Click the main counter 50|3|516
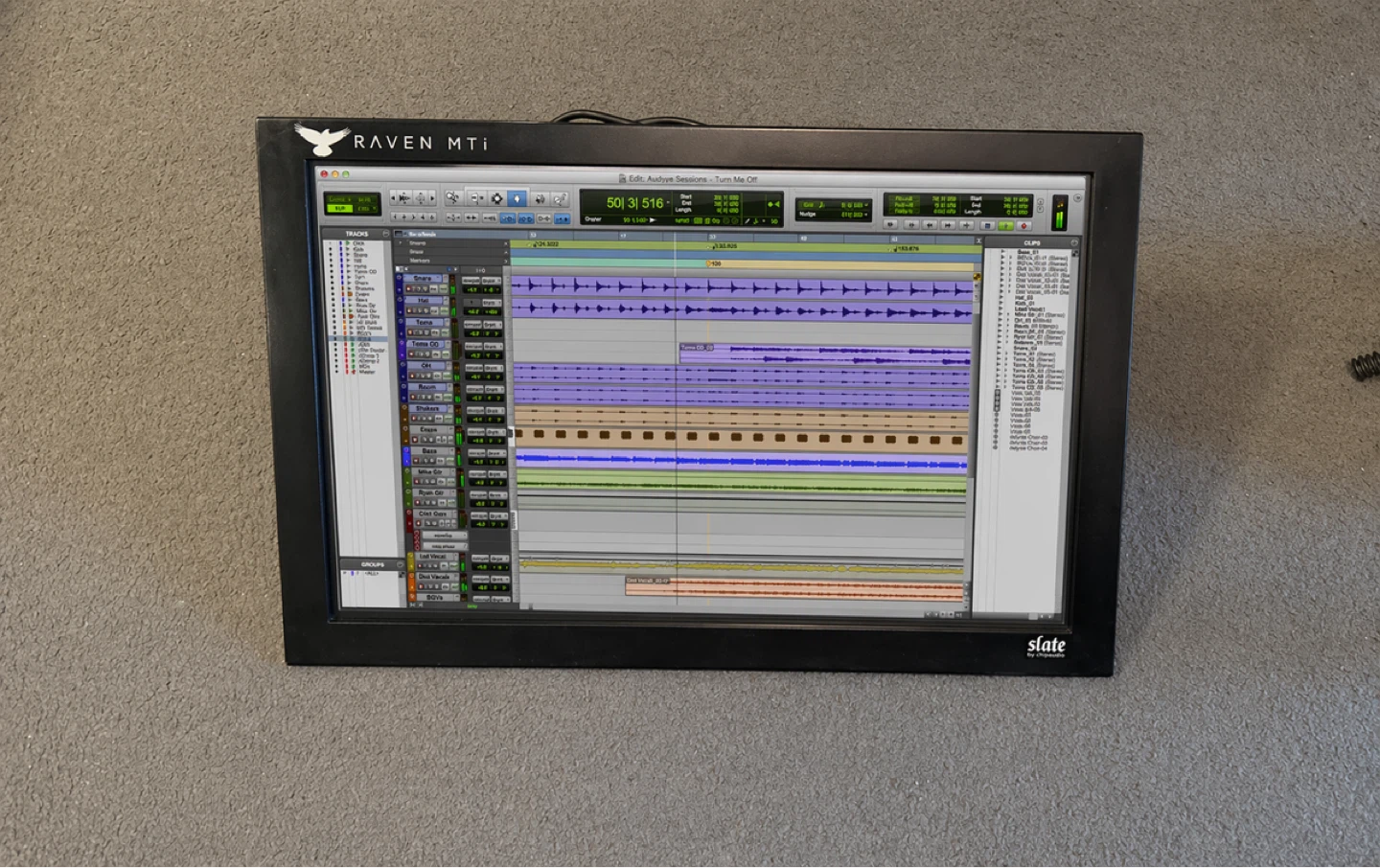 point(634,203)
